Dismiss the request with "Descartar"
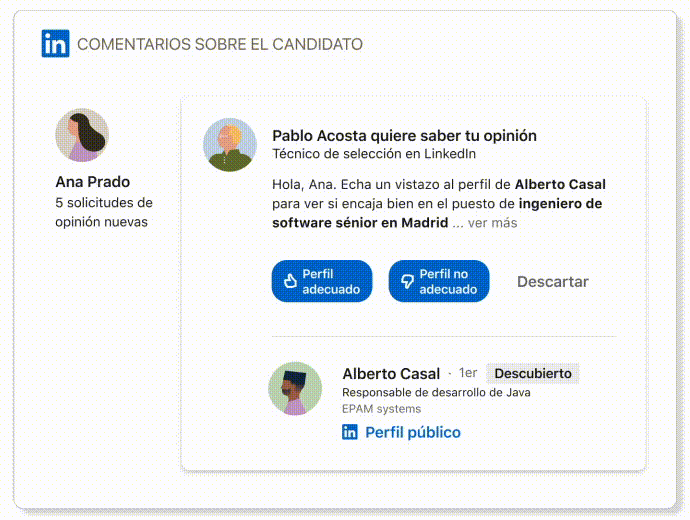690x520 pixels. [552, 282]
